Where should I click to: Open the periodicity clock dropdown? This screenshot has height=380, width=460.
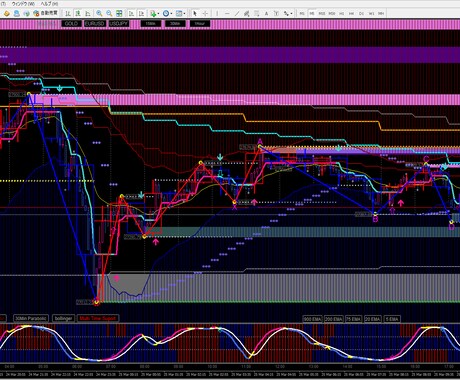171,14
